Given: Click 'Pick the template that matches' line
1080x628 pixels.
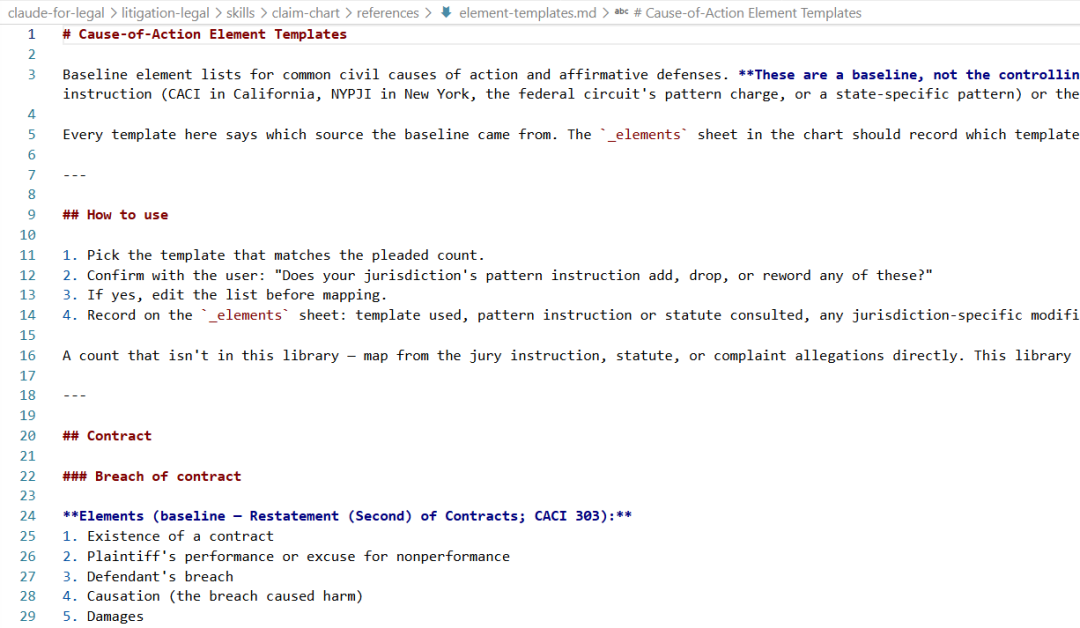Looking at the screenshot, I should (273, 255).
